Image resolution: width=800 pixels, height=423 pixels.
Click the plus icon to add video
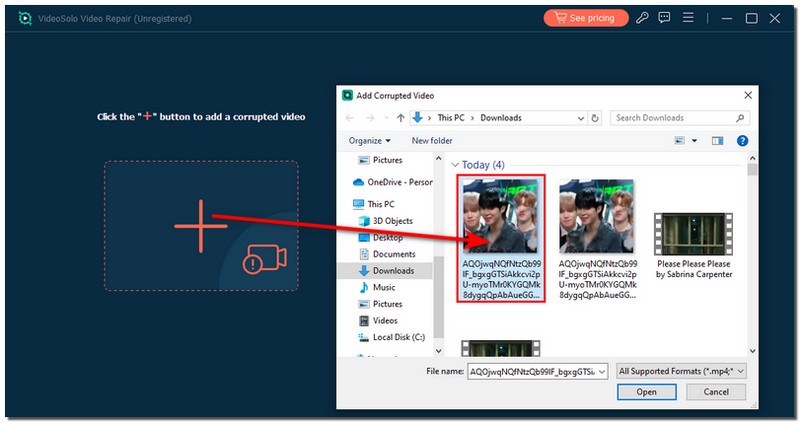201,226
